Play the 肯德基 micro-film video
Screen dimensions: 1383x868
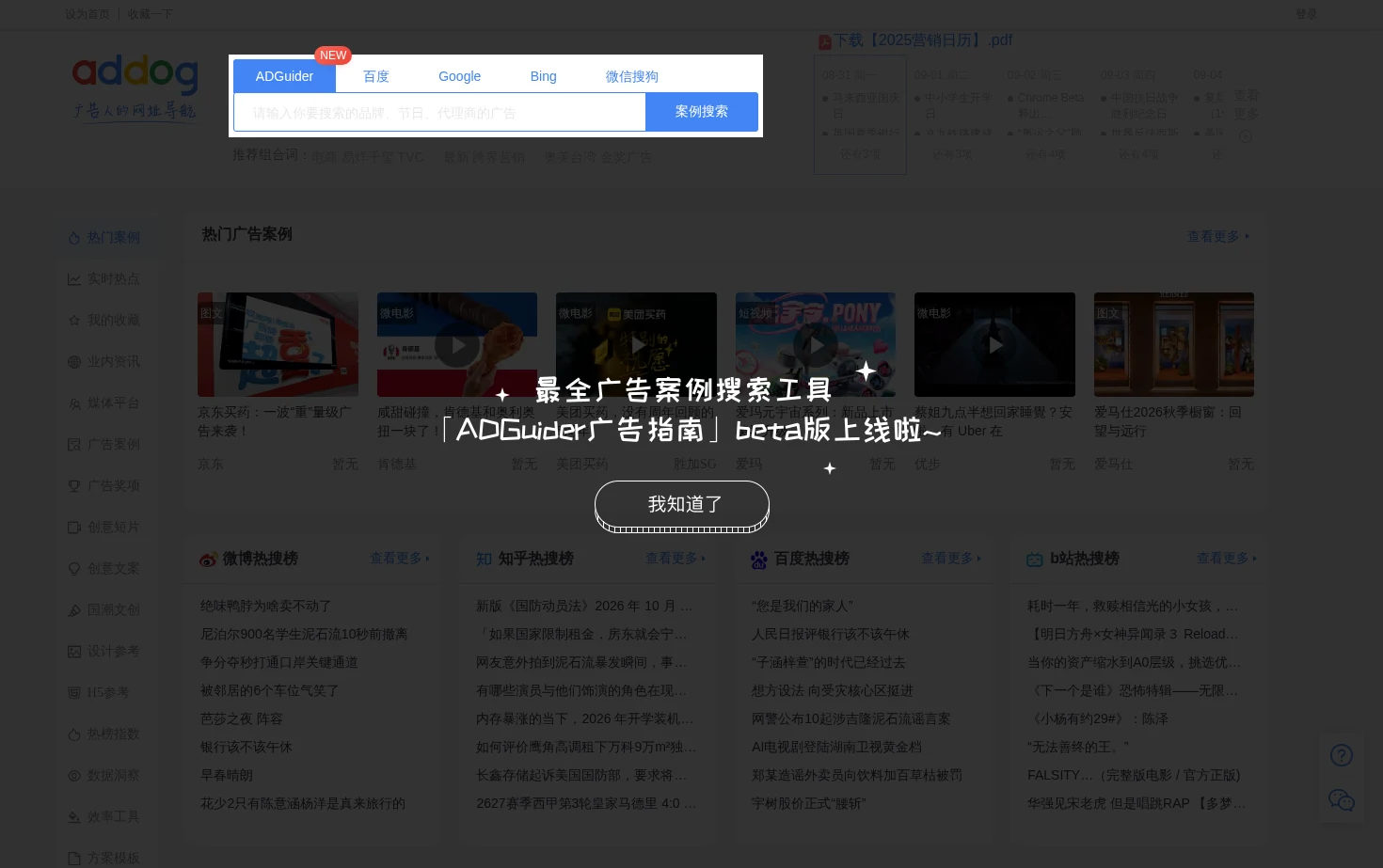point(457,345)
